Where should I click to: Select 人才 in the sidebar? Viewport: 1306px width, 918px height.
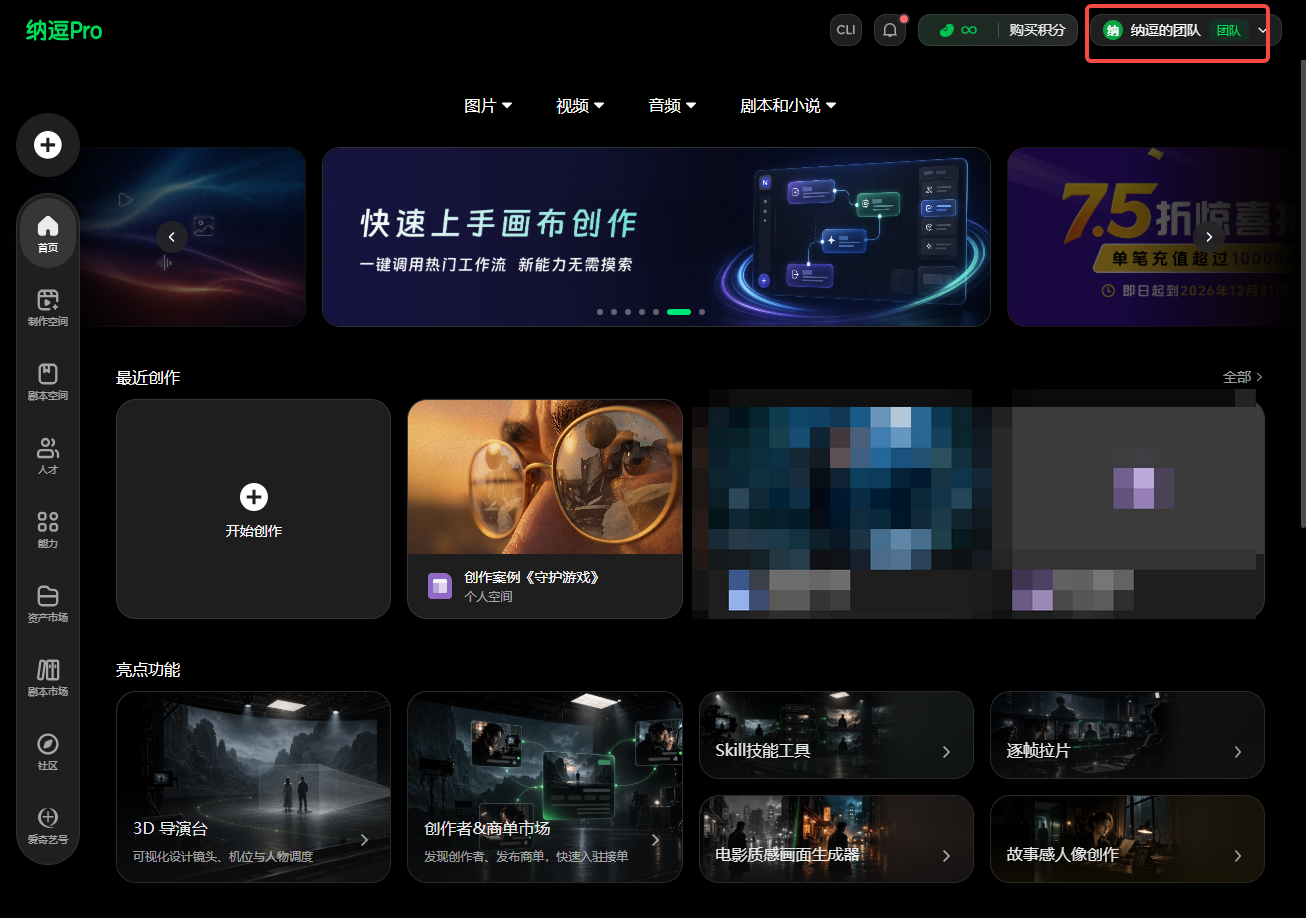pyautogui.click(x=48, y=456)
